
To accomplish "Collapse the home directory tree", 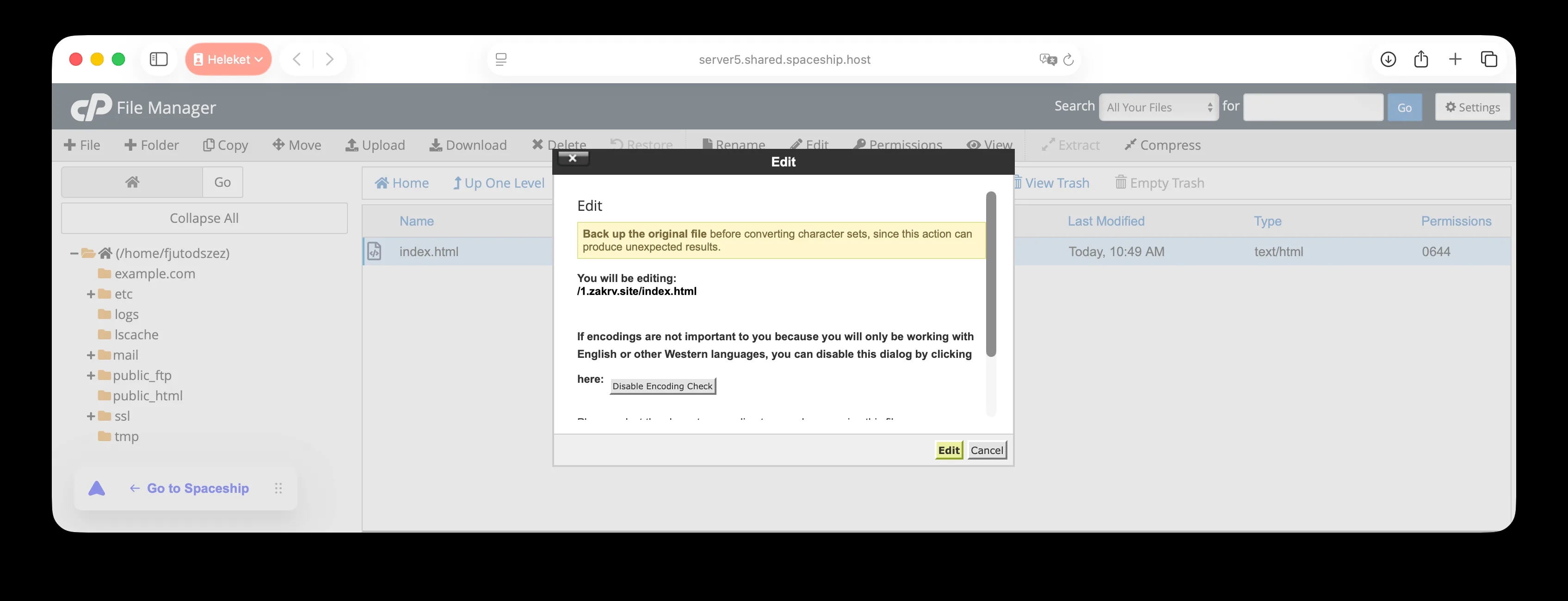I will click(74, 254).
